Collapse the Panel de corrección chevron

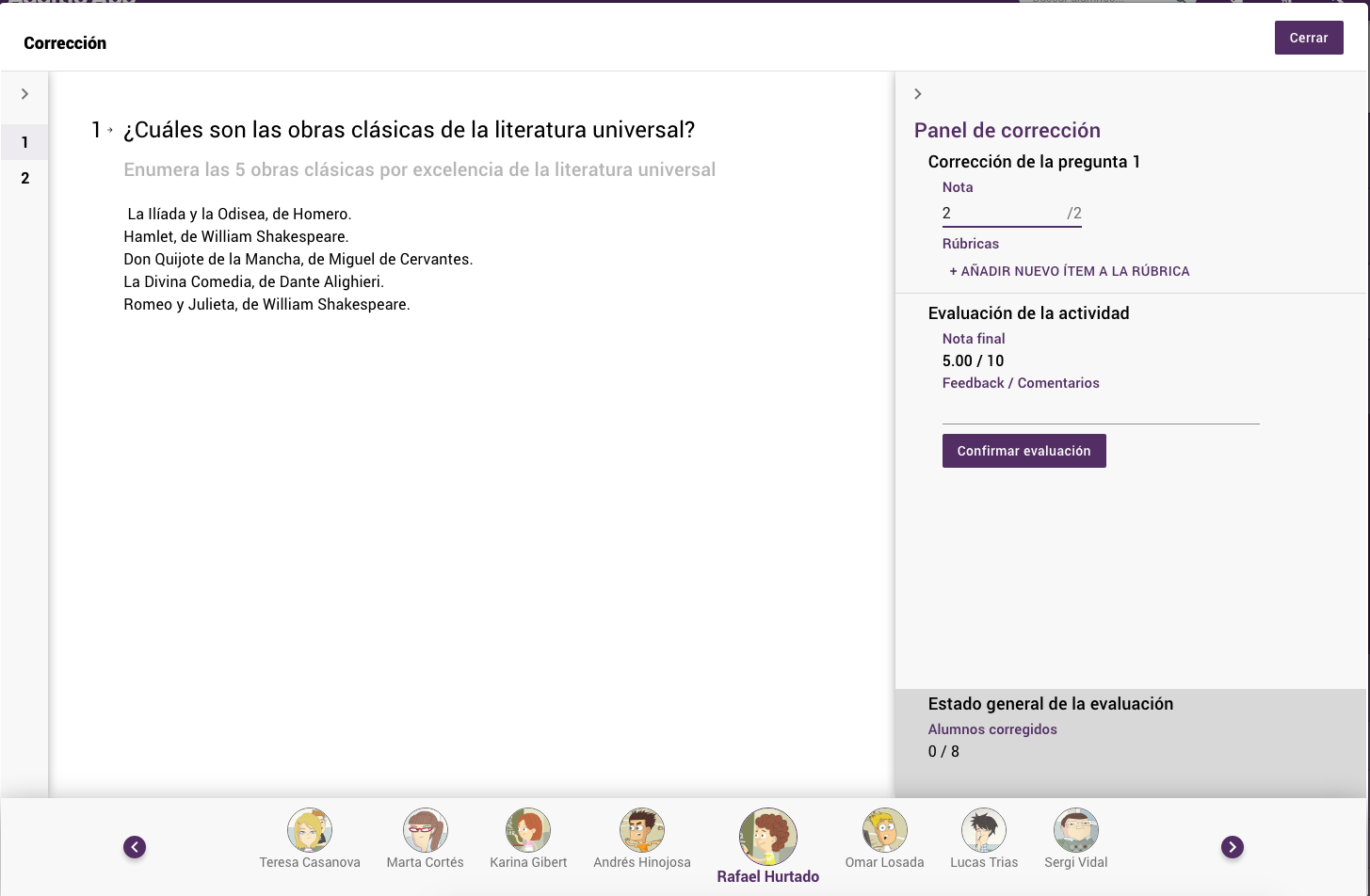[x=918, y=94]
